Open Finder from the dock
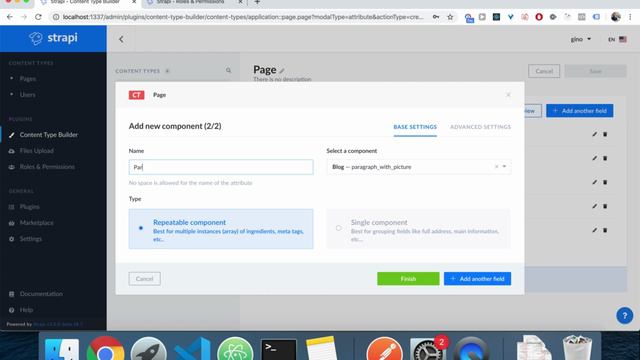640x360 pixels. pyautogui.click(x=62, y=349)
